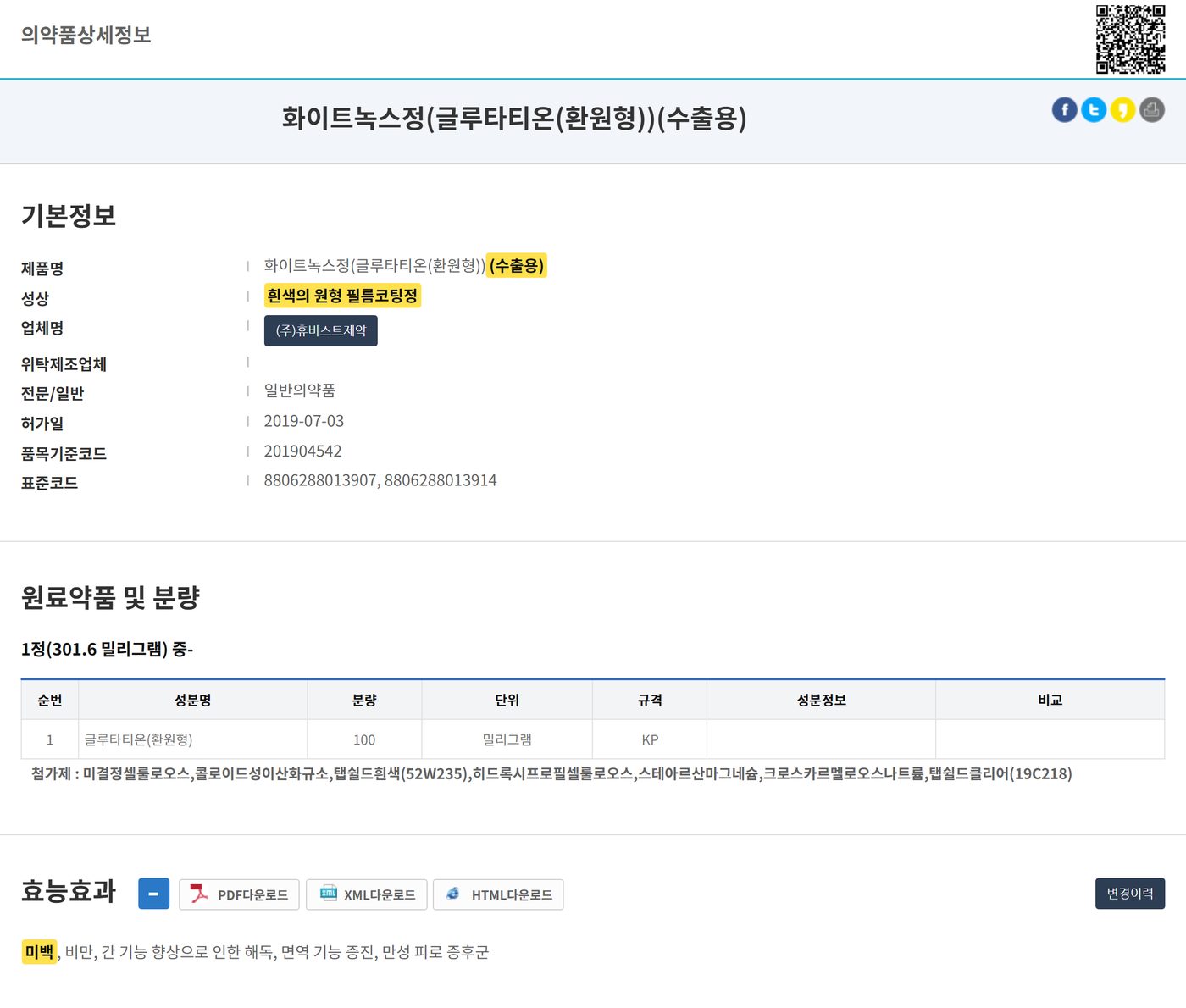Download 효능효과 as HTML

tap(498, 894)
